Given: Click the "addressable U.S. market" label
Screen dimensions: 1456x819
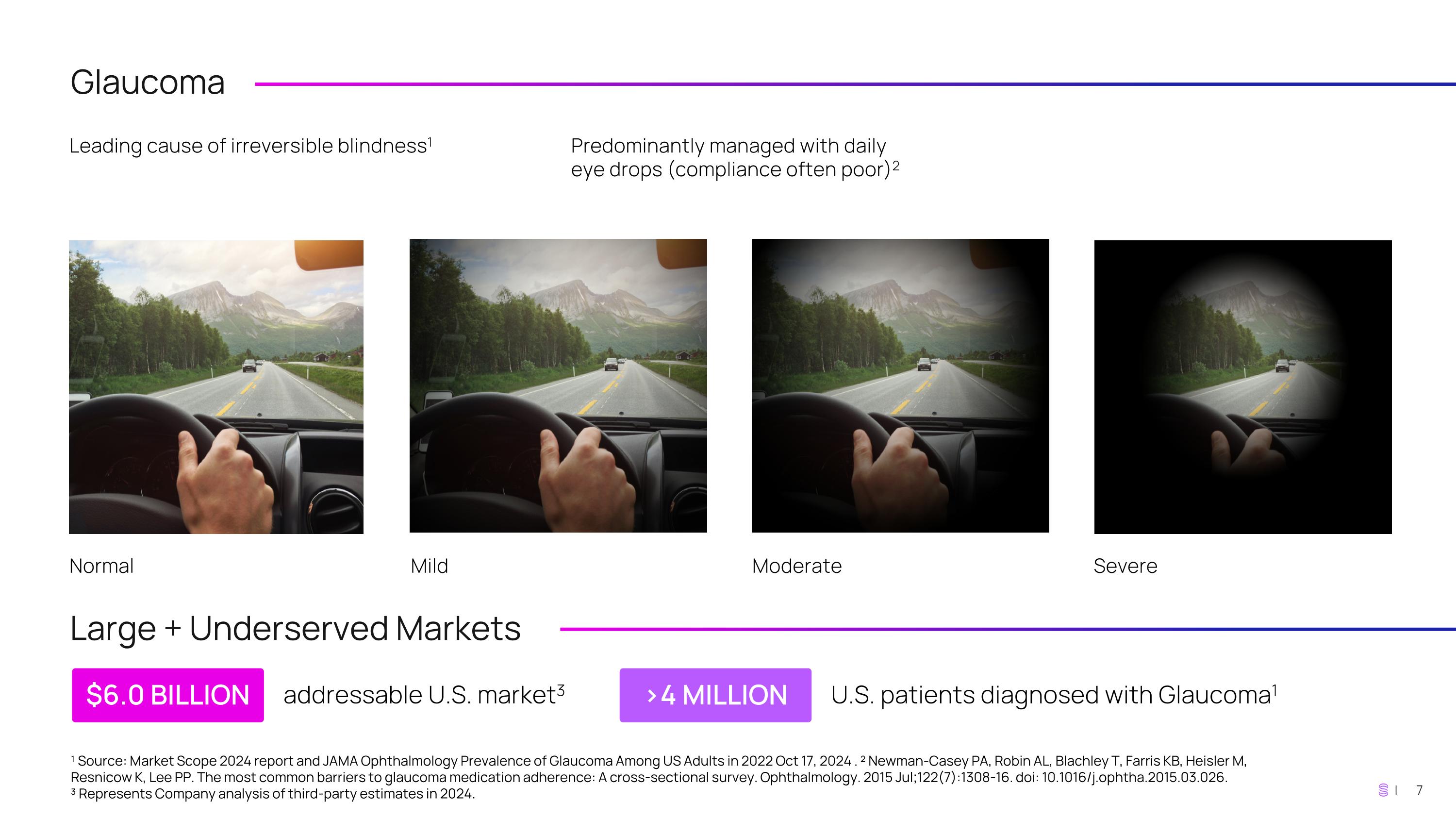Looking at the screenshot, I should (x=420, y=695).
